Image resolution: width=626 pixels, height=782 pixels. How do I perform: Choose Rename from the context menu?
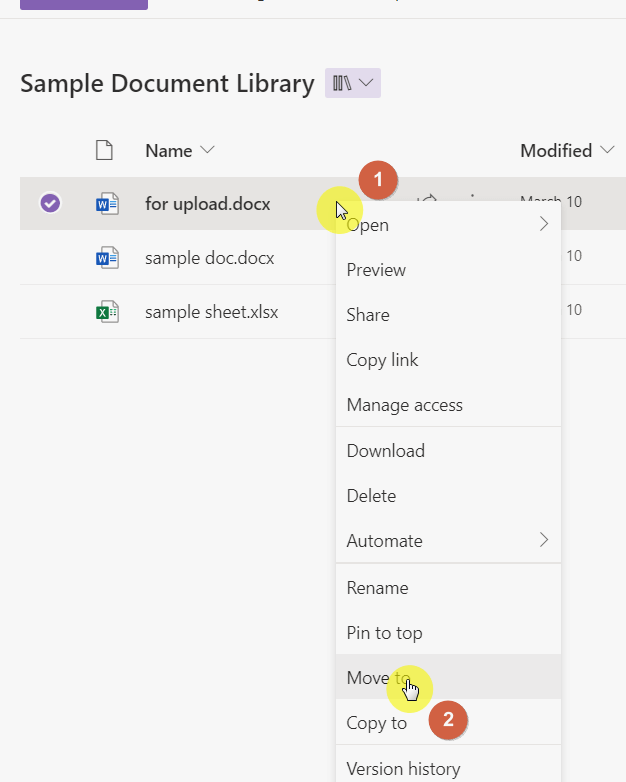448,587
